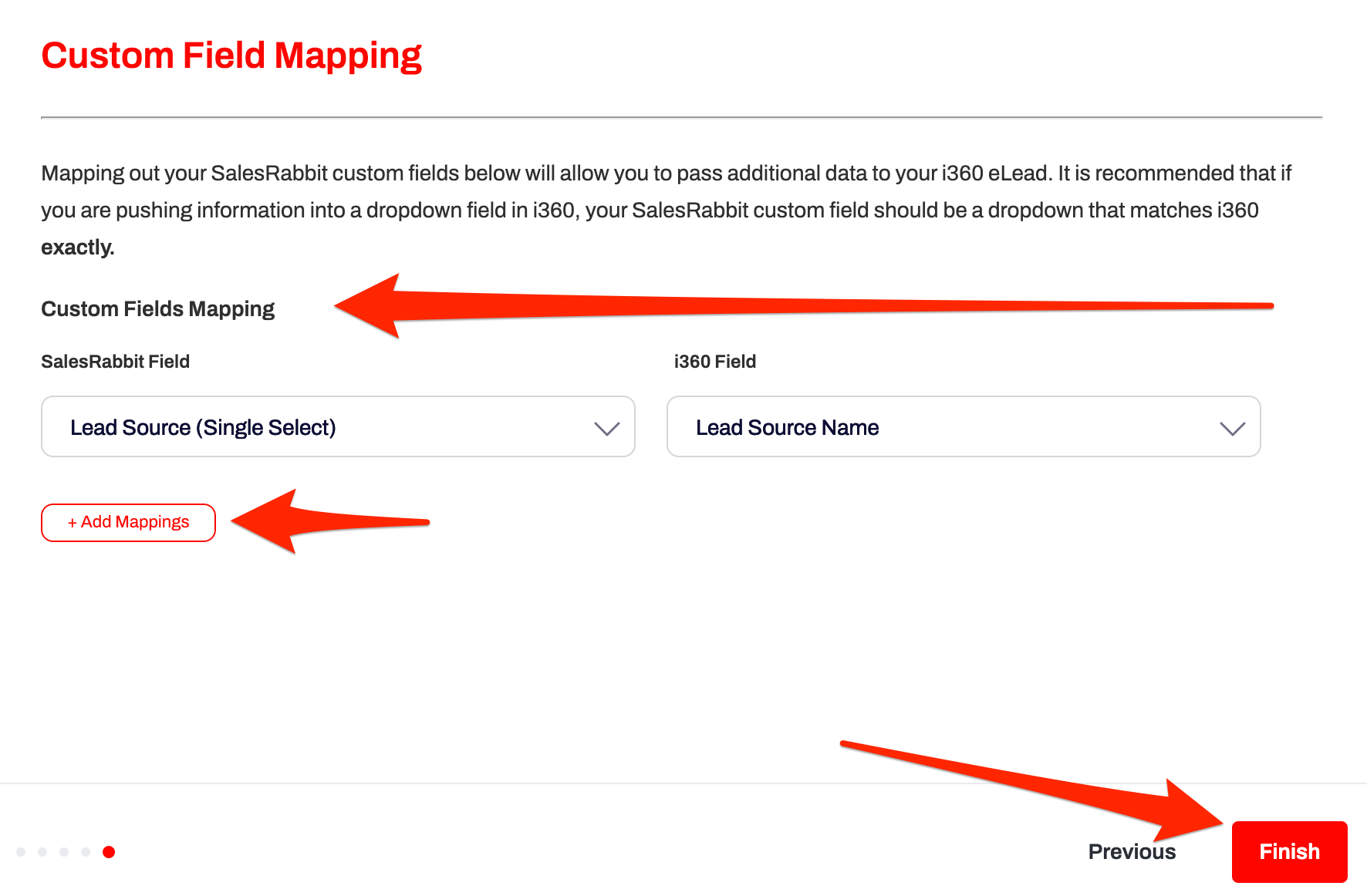This screenshot has height=896, width=1367.
Task: Select the third step indicator dot
Action: (64, 852)
